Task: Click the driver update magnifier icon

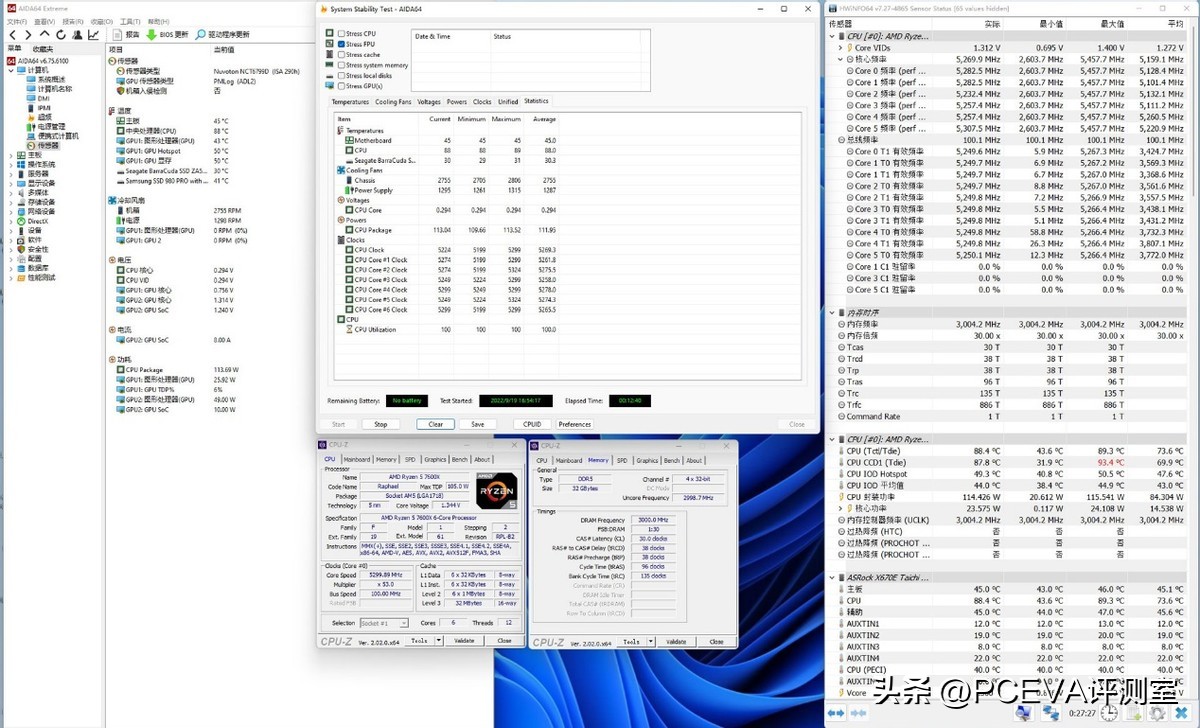Action: pos(201,34)
